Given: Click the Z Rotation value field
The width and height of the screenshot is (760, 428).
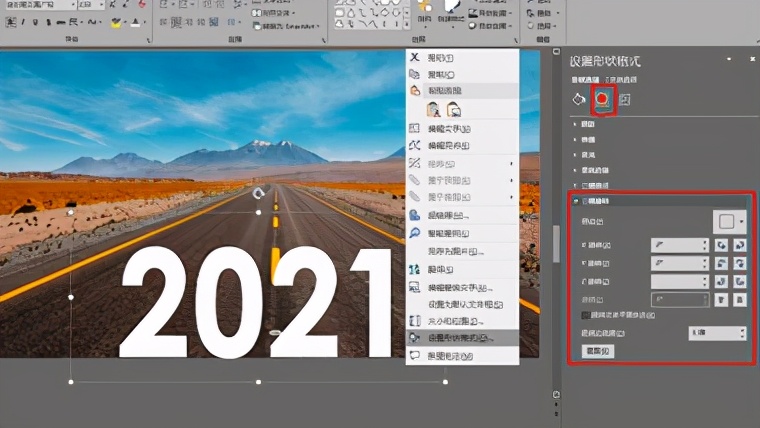Looking at the screenshot, I should 680,281.
